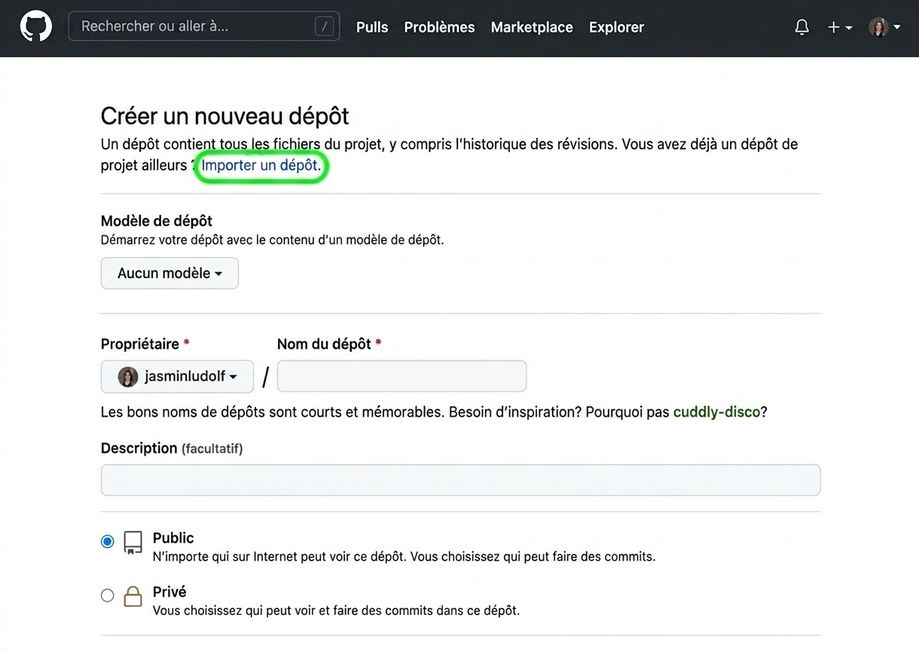Screen dimensions: 919x651
Task: Click the 'Créer un nouveau dépôt' heading
Action: click(224, 116)
